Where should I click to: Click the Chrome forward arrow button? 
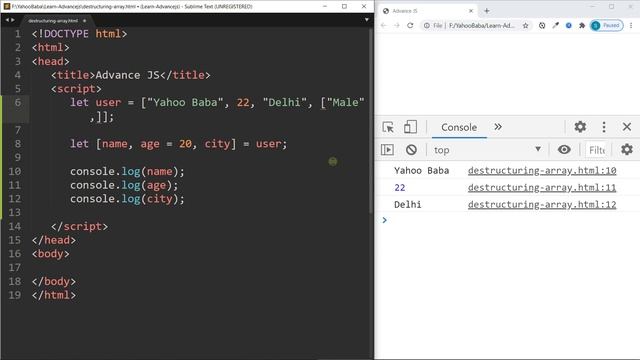pos(397,25)
